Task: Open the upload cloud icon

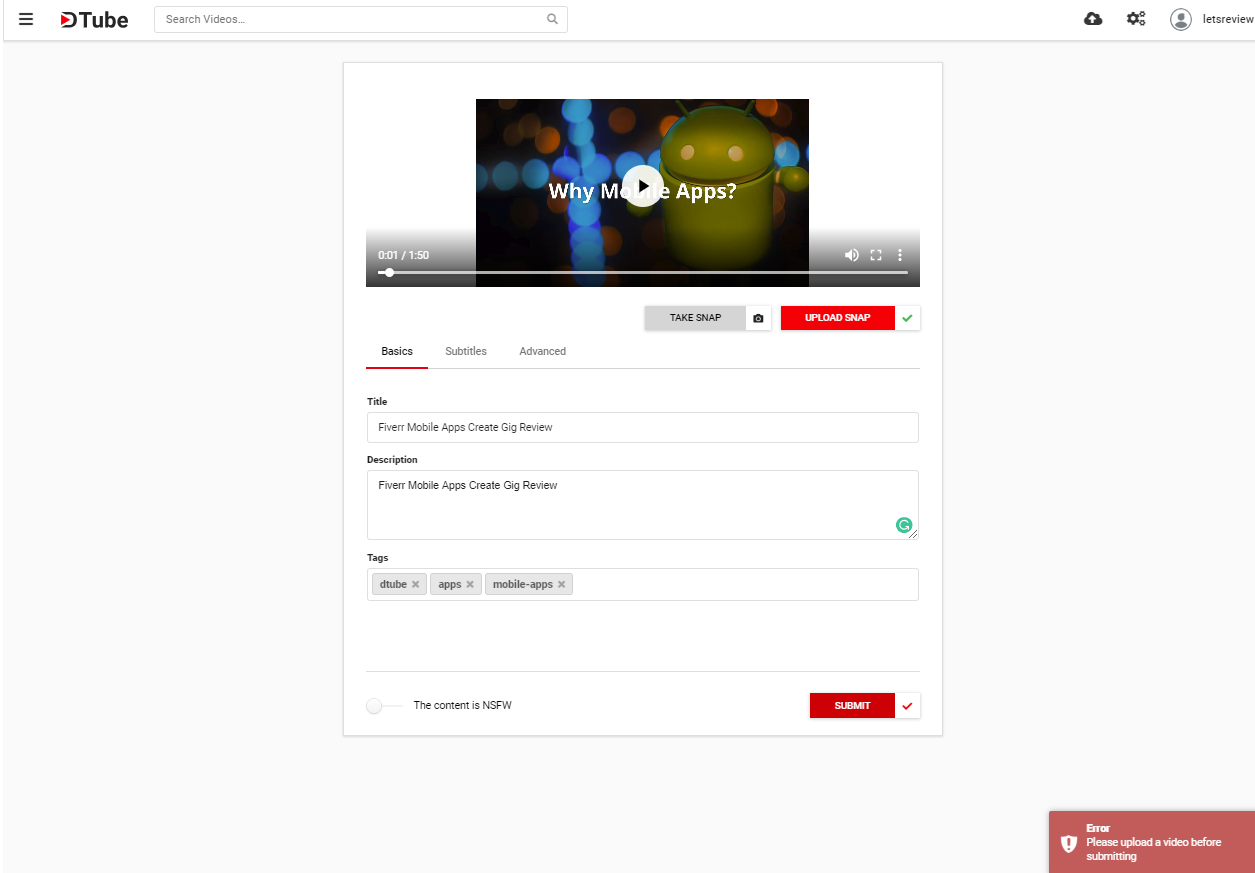Action: point(1093,19)
